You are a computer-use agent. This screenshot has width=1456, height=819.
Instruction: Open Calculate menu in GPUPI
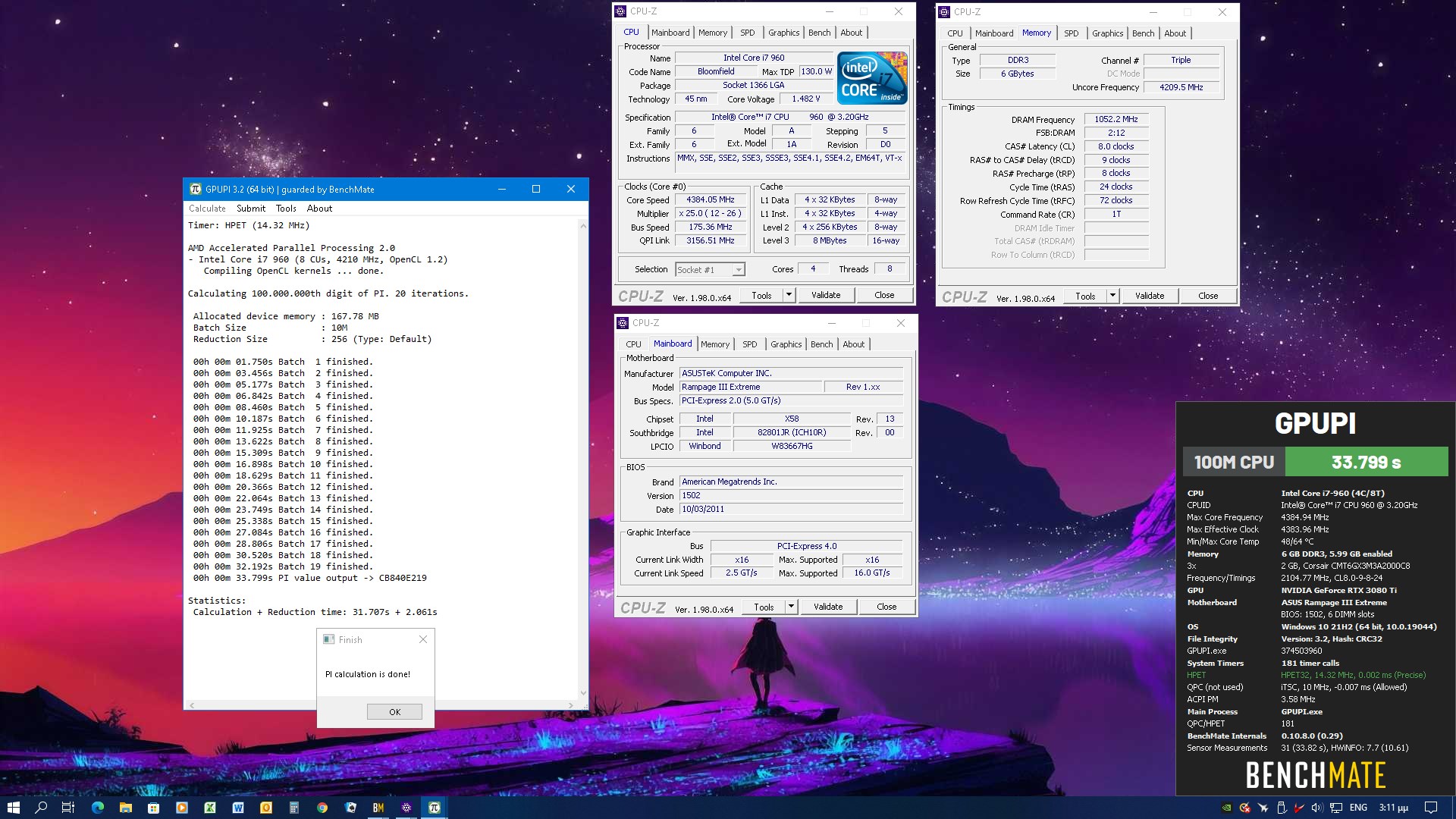click(207, 209)
